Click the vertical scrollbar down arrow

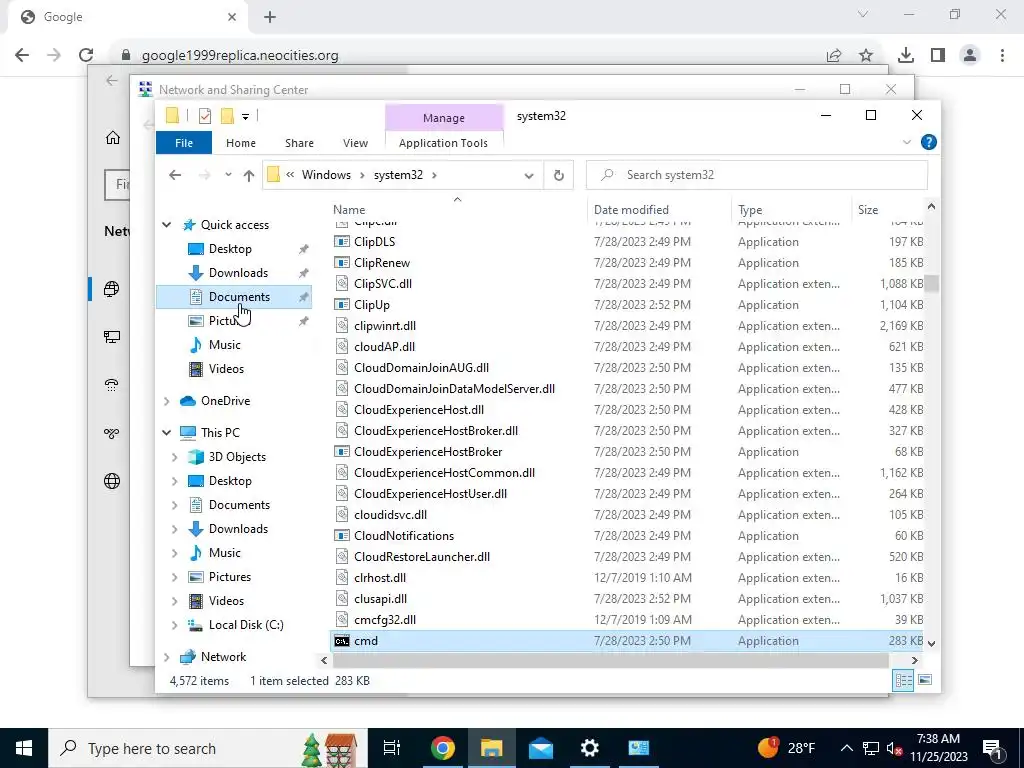click(931, 643)
